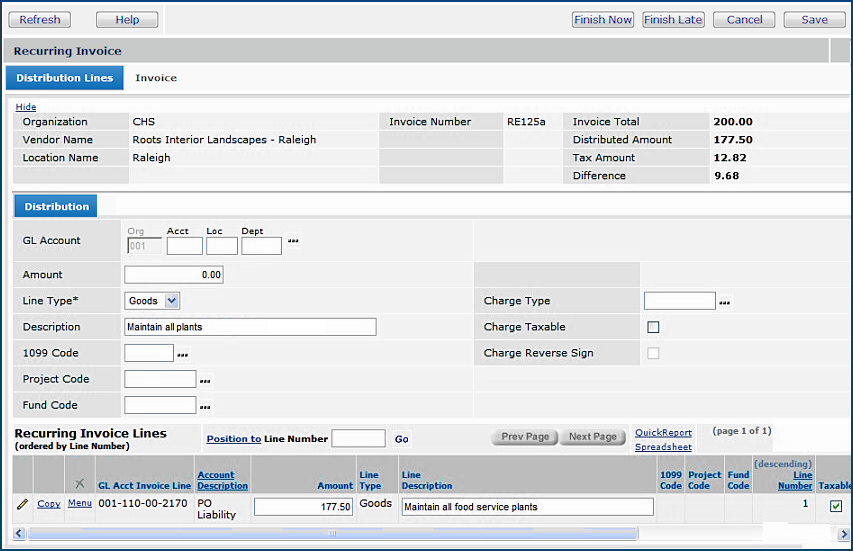853x551 pixels.
Task: Click the Description input field
Action: [250, 327]
